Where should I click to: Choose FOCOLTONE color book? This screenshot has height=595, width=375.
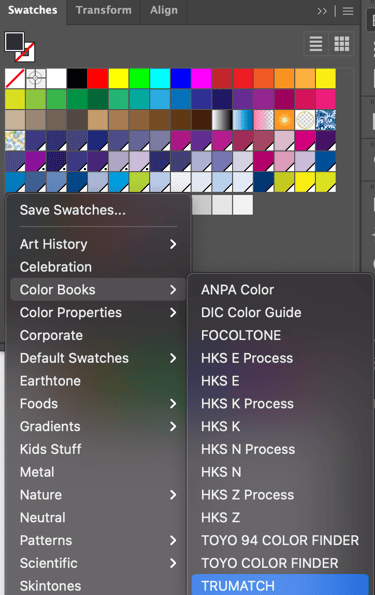[280, 335]
